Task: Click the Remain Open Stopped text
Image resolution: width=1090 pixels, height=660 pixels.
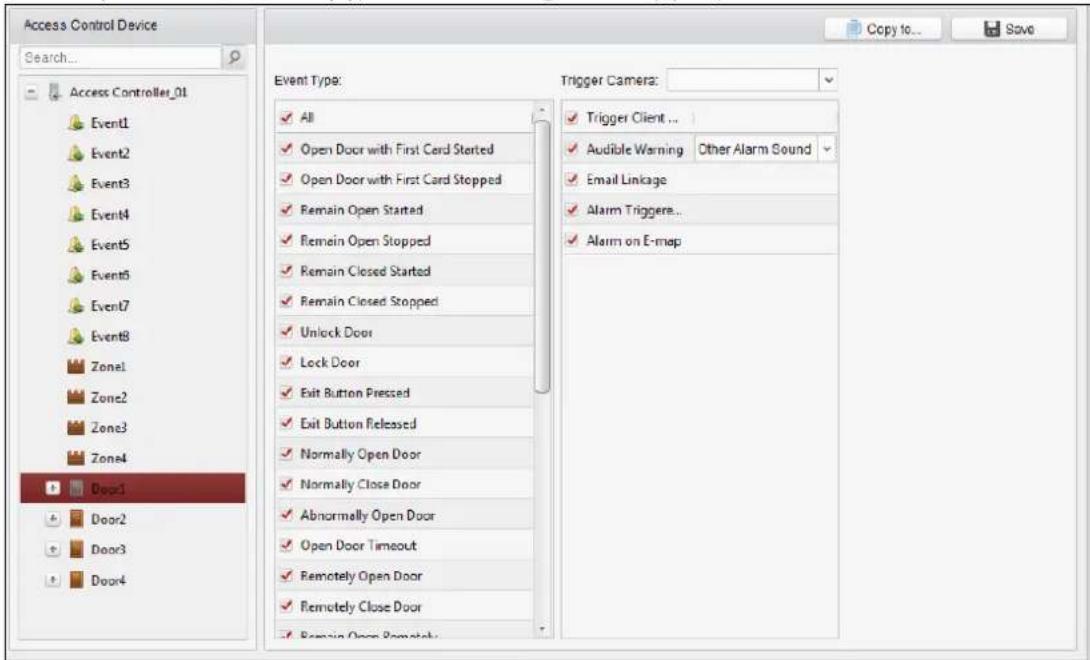Action: [365, 241]
